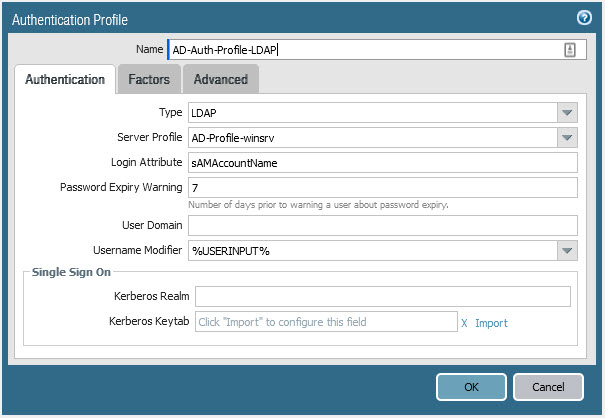Click the icon inside the Name field

[569, 50]
